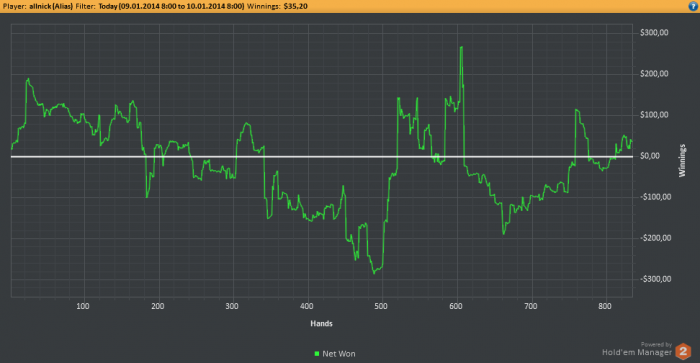This screenshot has height=363, width=700.
Task: Click the 700 hands x-axis label
Action: click(530, 306)
